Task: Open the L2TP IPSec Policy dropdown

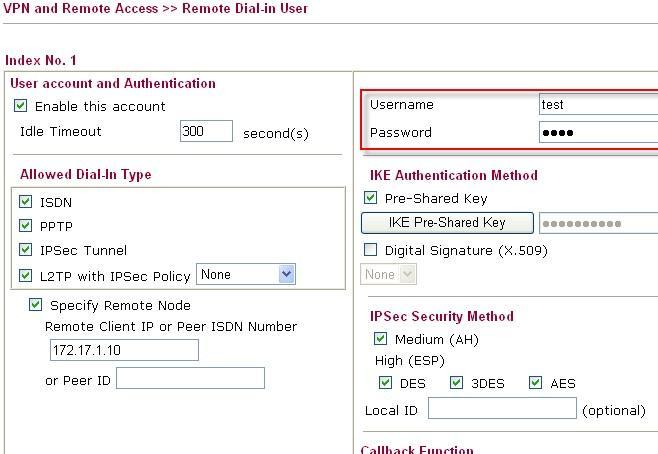Action: [x=246, y=274]
